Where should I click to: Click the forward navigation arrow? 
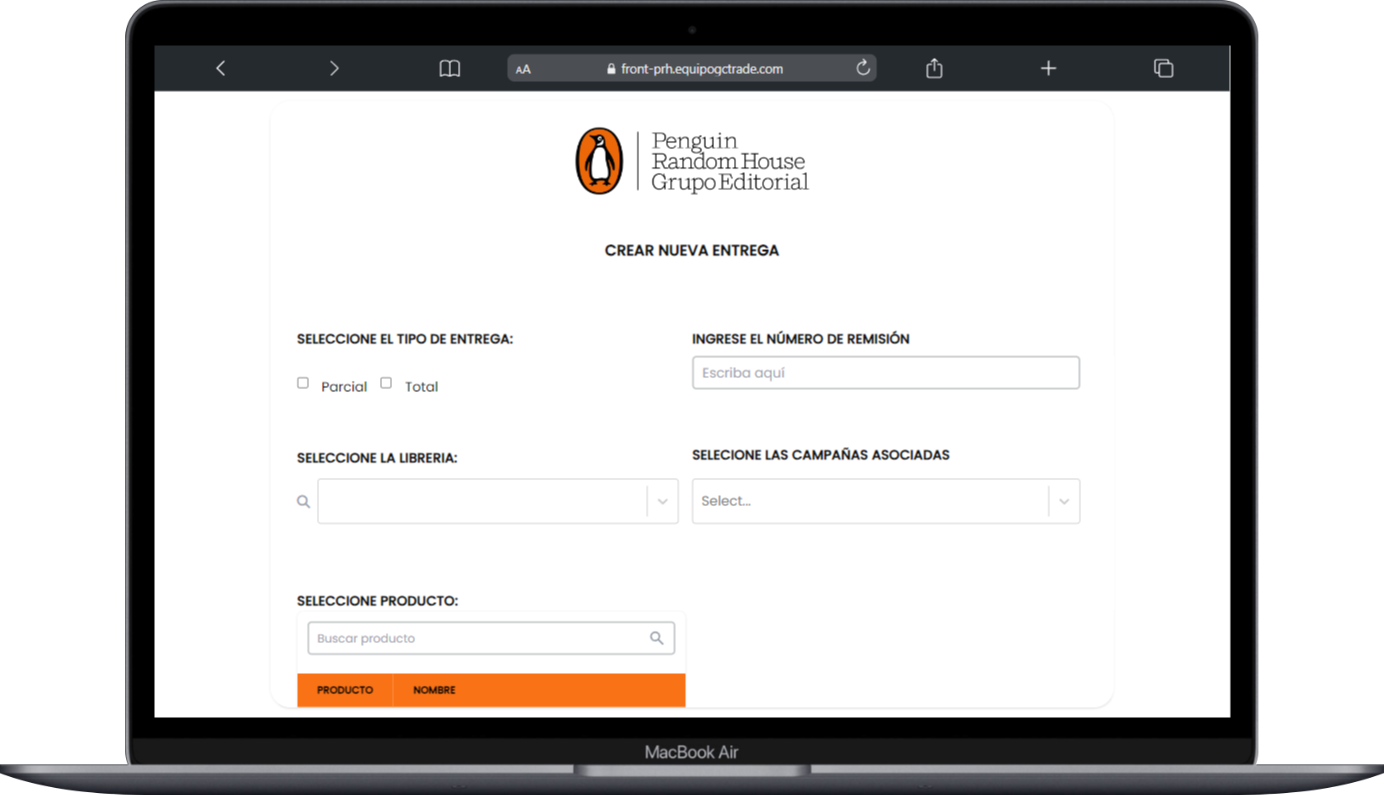click(334, 68)
